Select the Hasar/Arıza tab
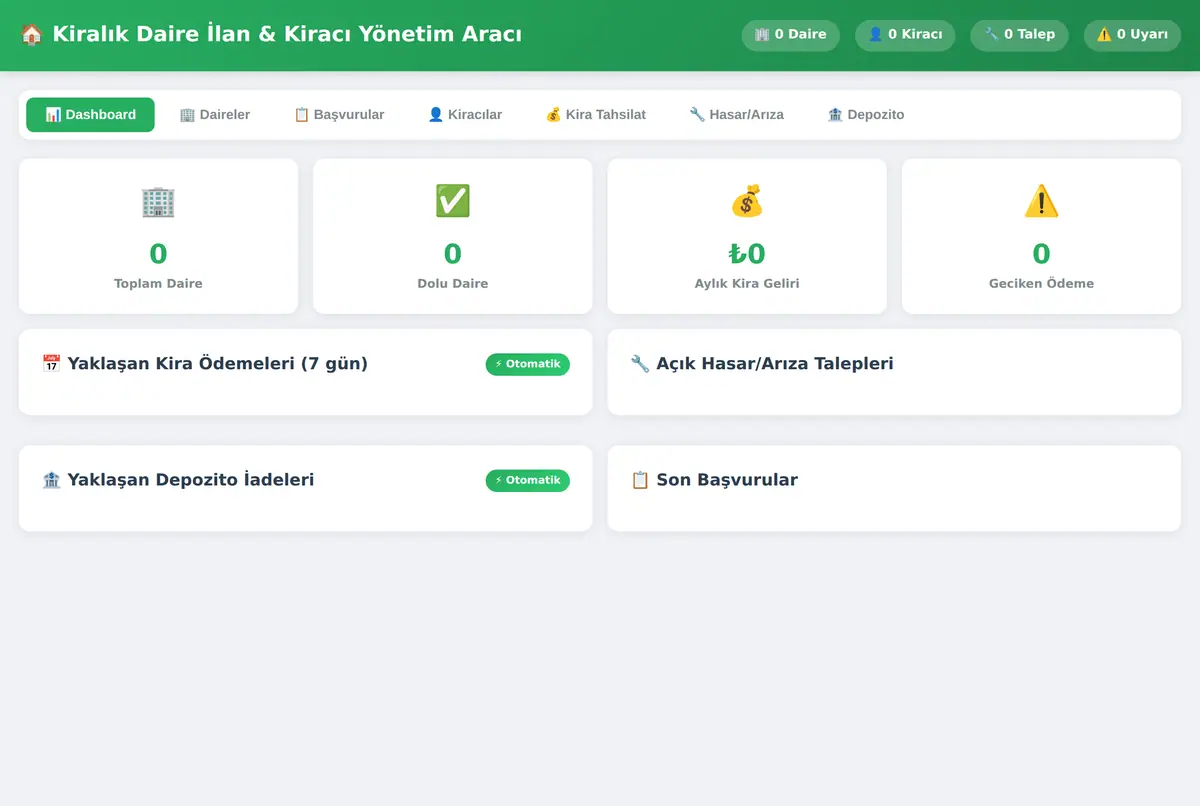This screenshot has height=806, width=1200. tap(737, 115)
